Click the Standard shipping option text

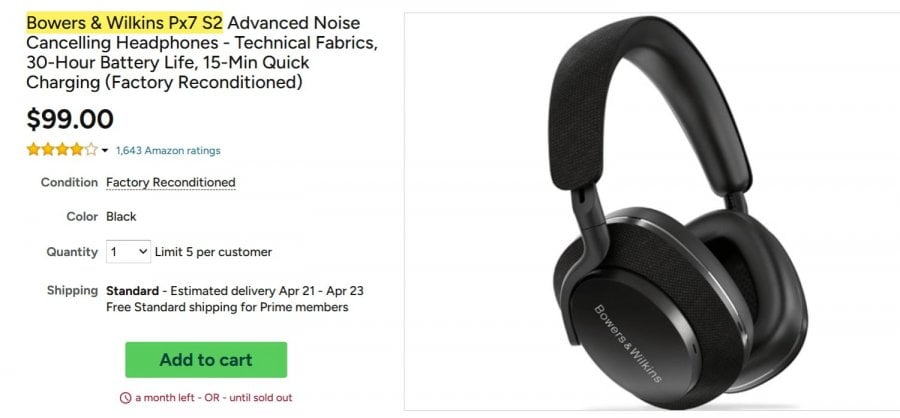128,291
